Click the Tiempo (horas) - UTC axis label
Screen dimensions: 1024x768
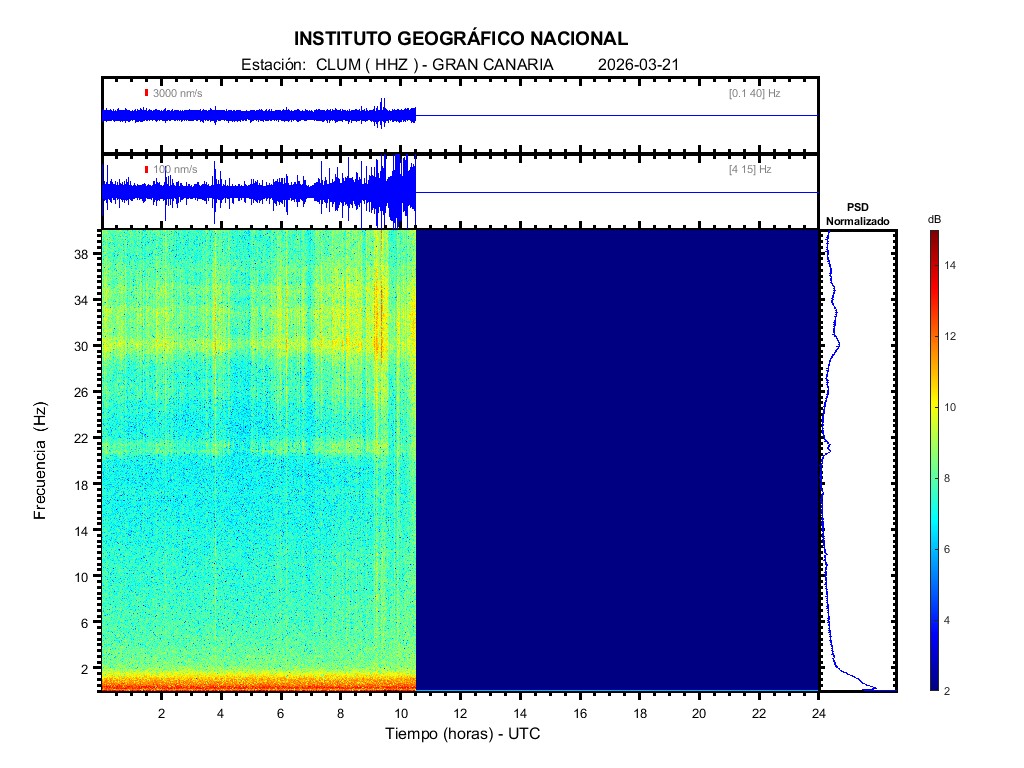tap(463, 734)
